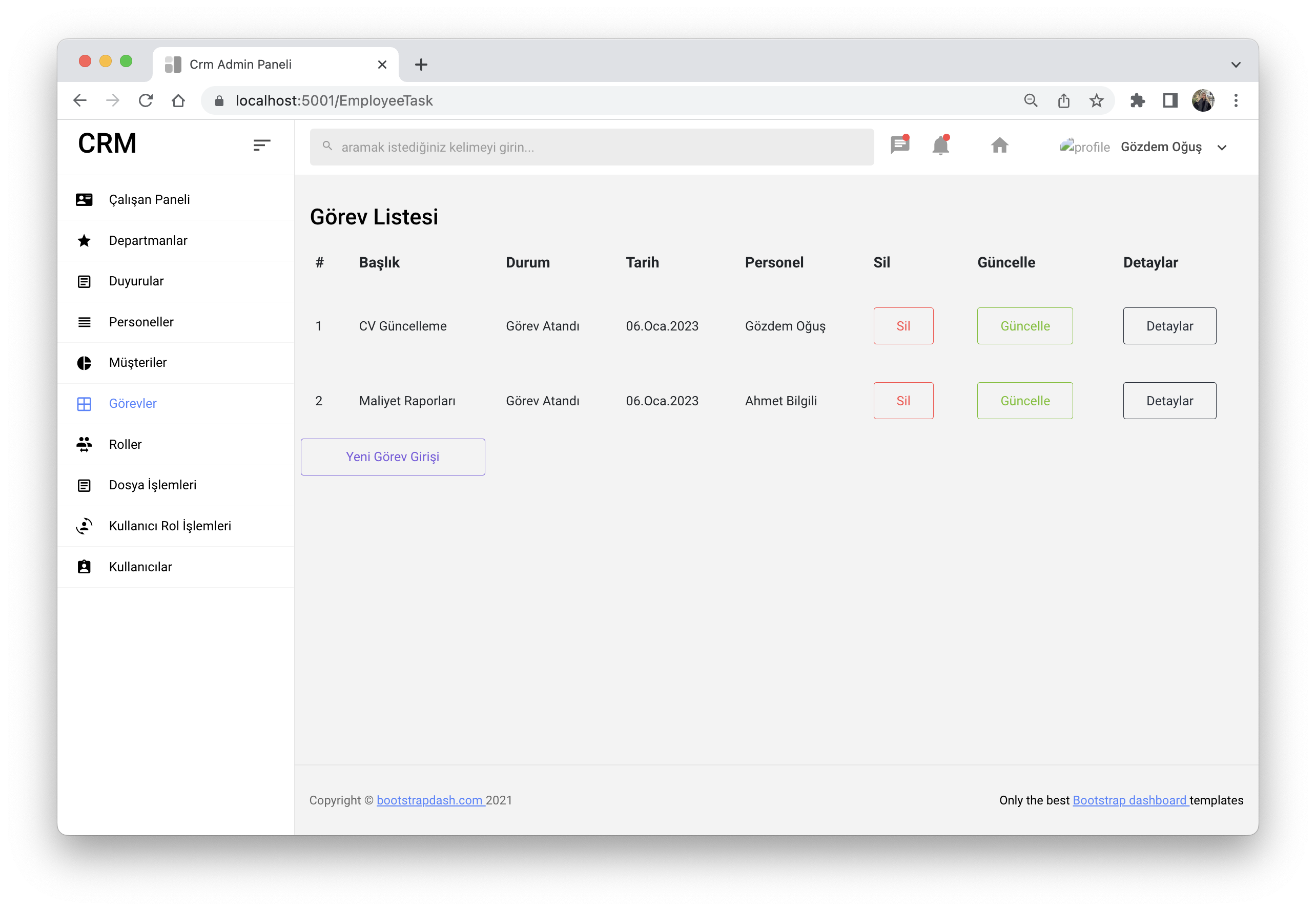Click the Duyurular document icon

pos(84,281)
